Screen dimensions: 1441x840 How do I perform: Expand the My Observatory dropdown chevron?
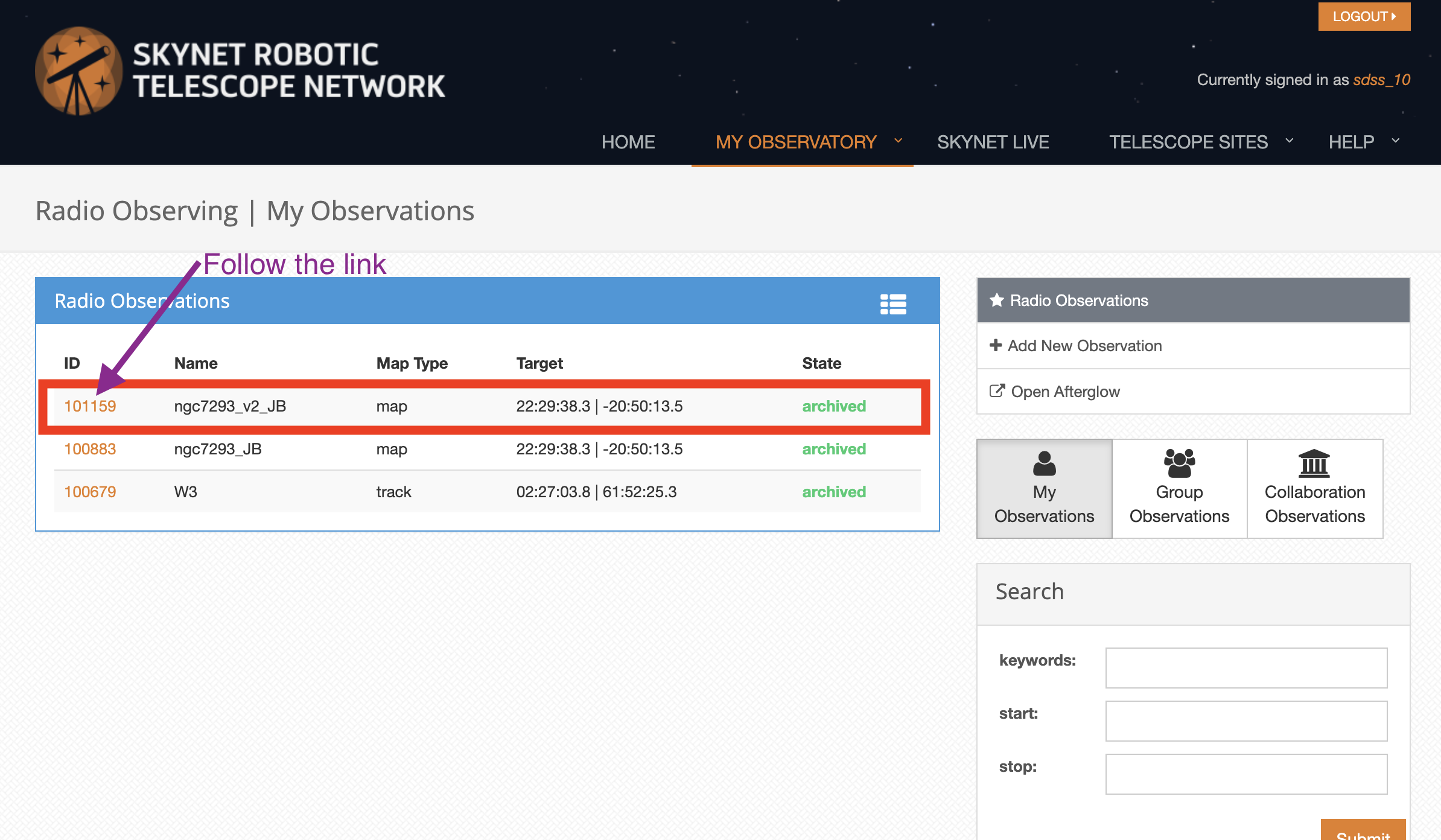899,141
